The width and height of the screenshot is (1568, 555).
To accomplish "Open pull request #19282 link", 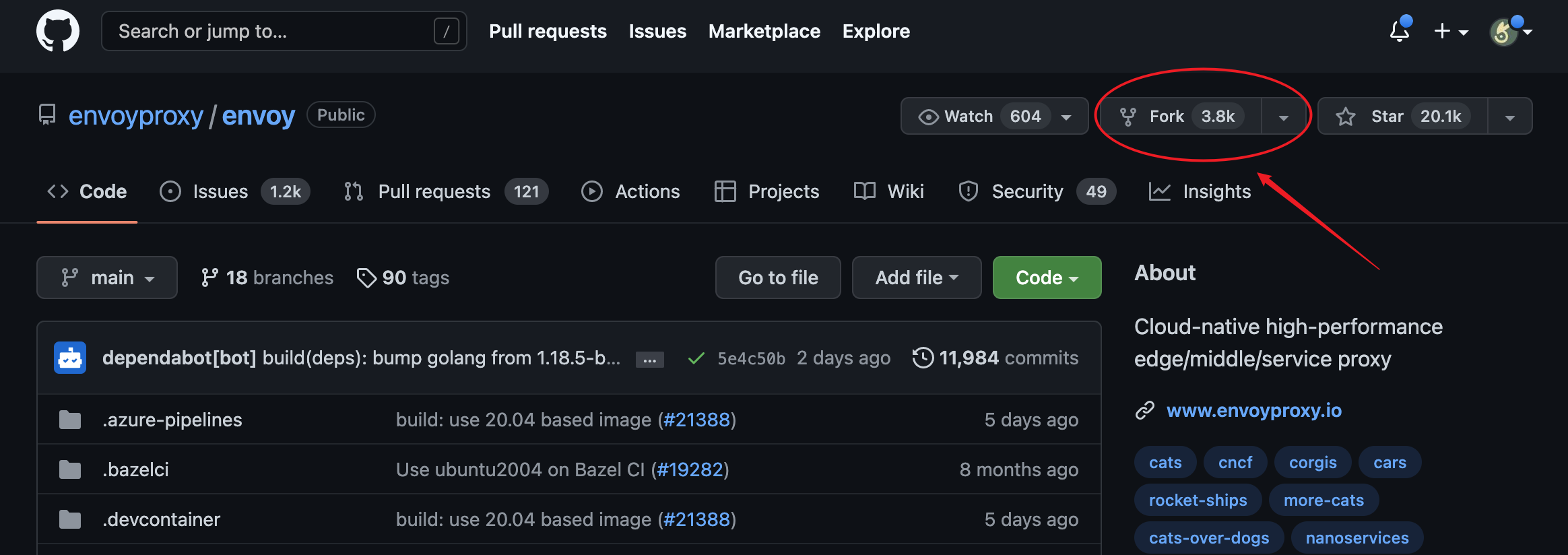I will [x=690, y=469].
